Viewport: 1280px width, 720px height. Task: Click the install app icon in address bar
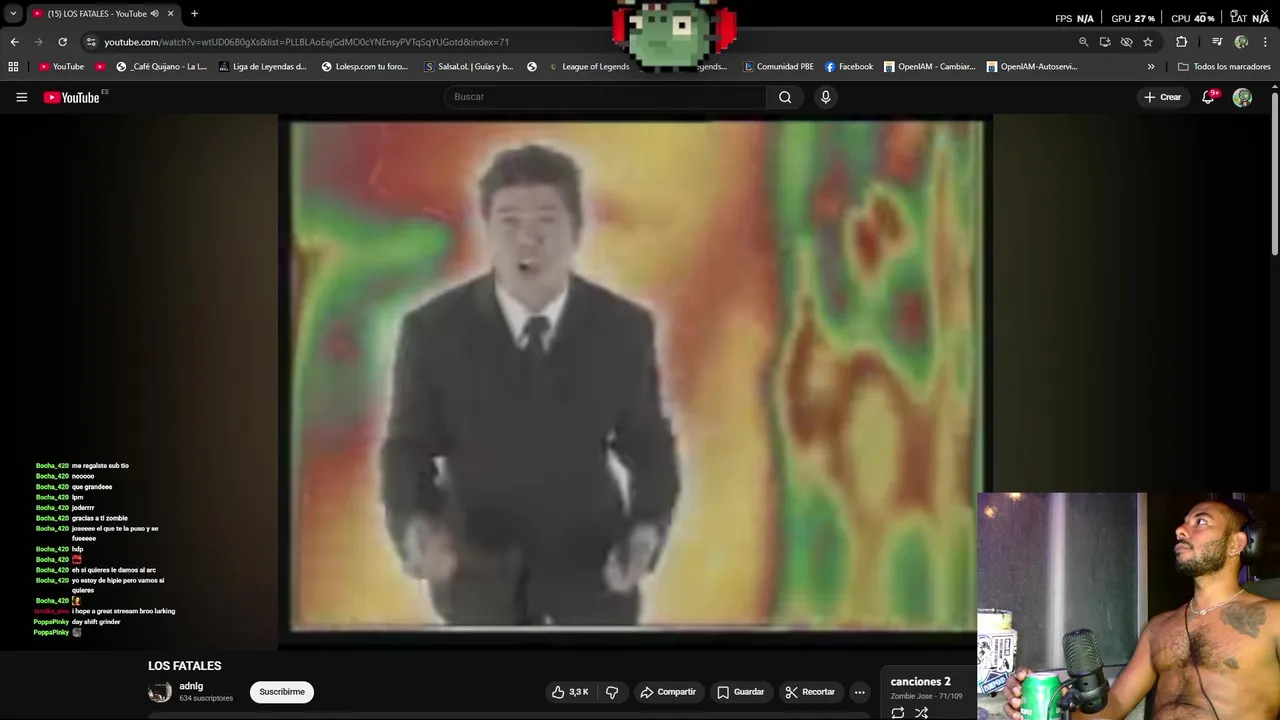1105,42
